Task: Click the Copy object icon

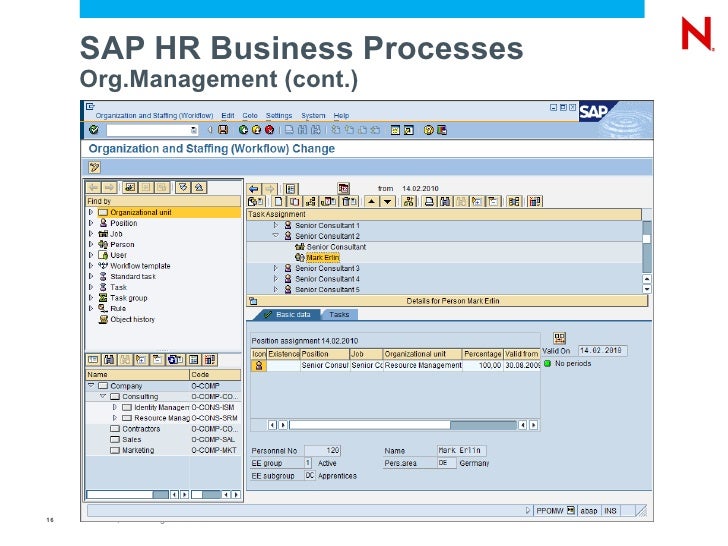Action: point(294,202)
